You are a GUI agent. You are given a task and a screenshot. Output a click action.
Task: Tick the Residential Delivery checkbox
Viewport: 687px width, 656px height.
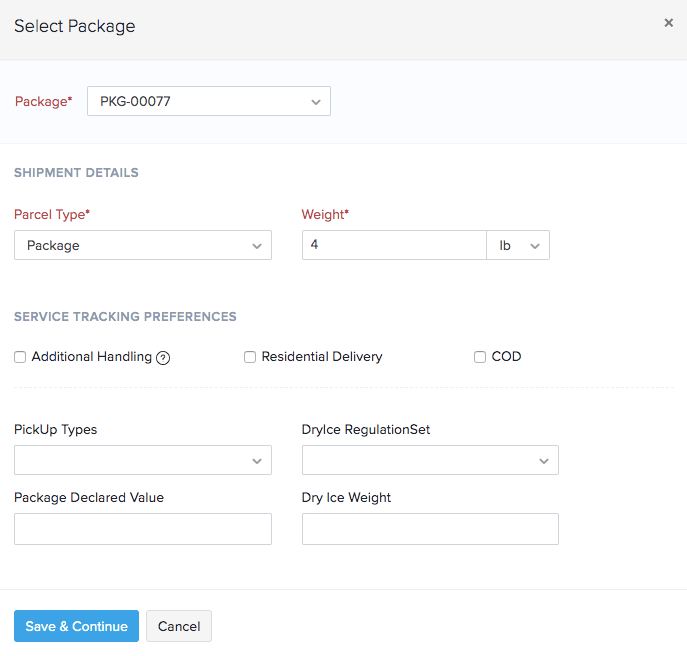(x=250, y=357)
